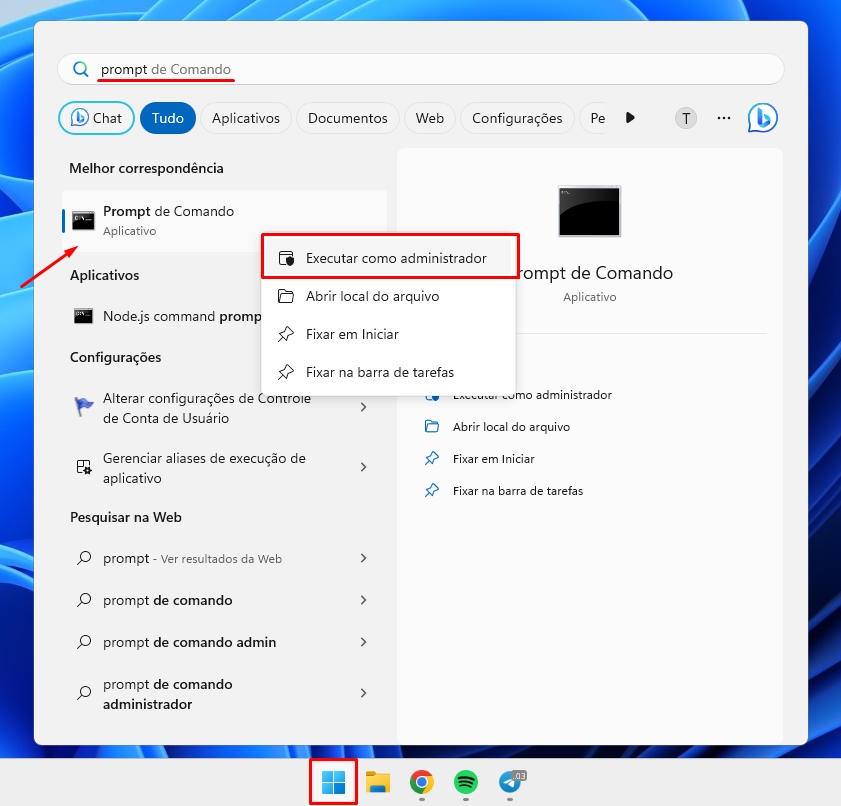The height and width of the screenshot is (806, 841).
Task: Expand 'prompt de comando admin' web suggestion
Action: (x=363, y=642)
